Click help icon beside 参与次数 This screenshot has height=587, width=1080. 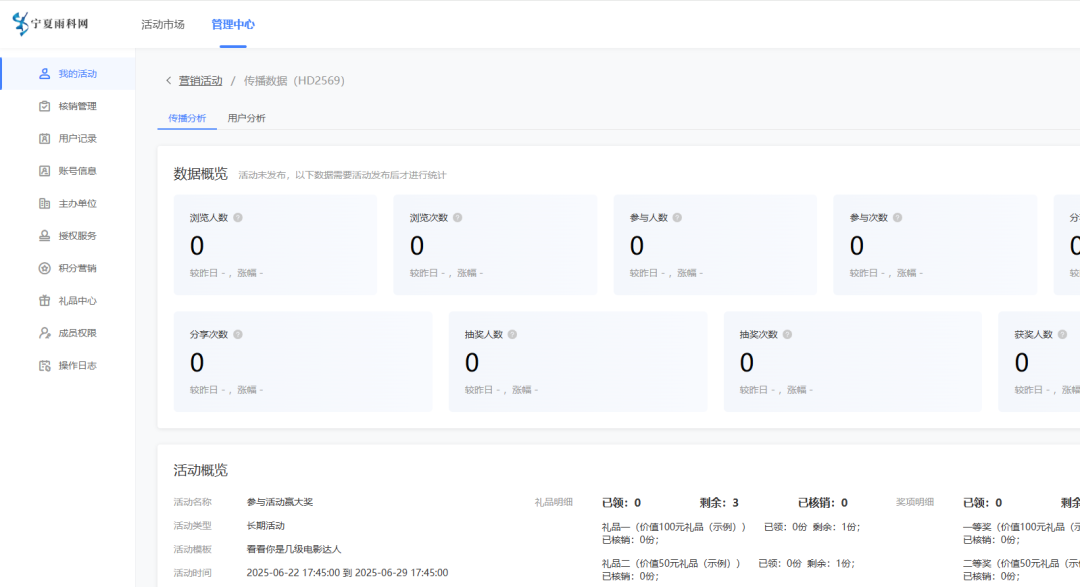897,218
